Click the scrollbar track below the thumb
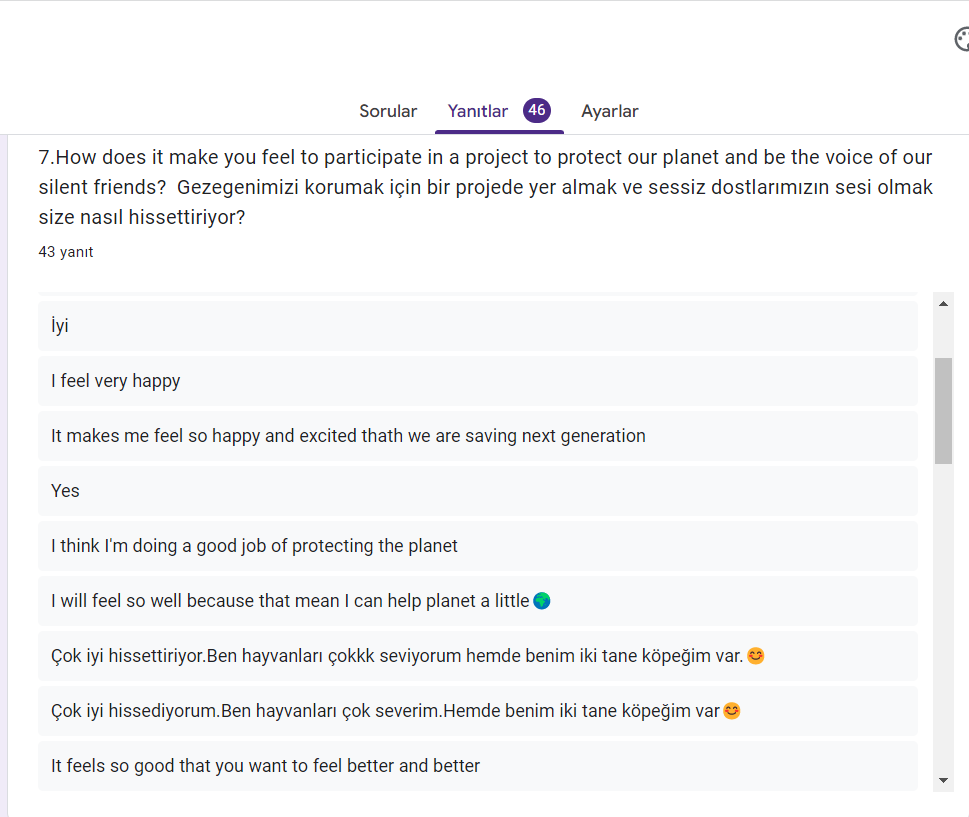 [x=943, y=620]
